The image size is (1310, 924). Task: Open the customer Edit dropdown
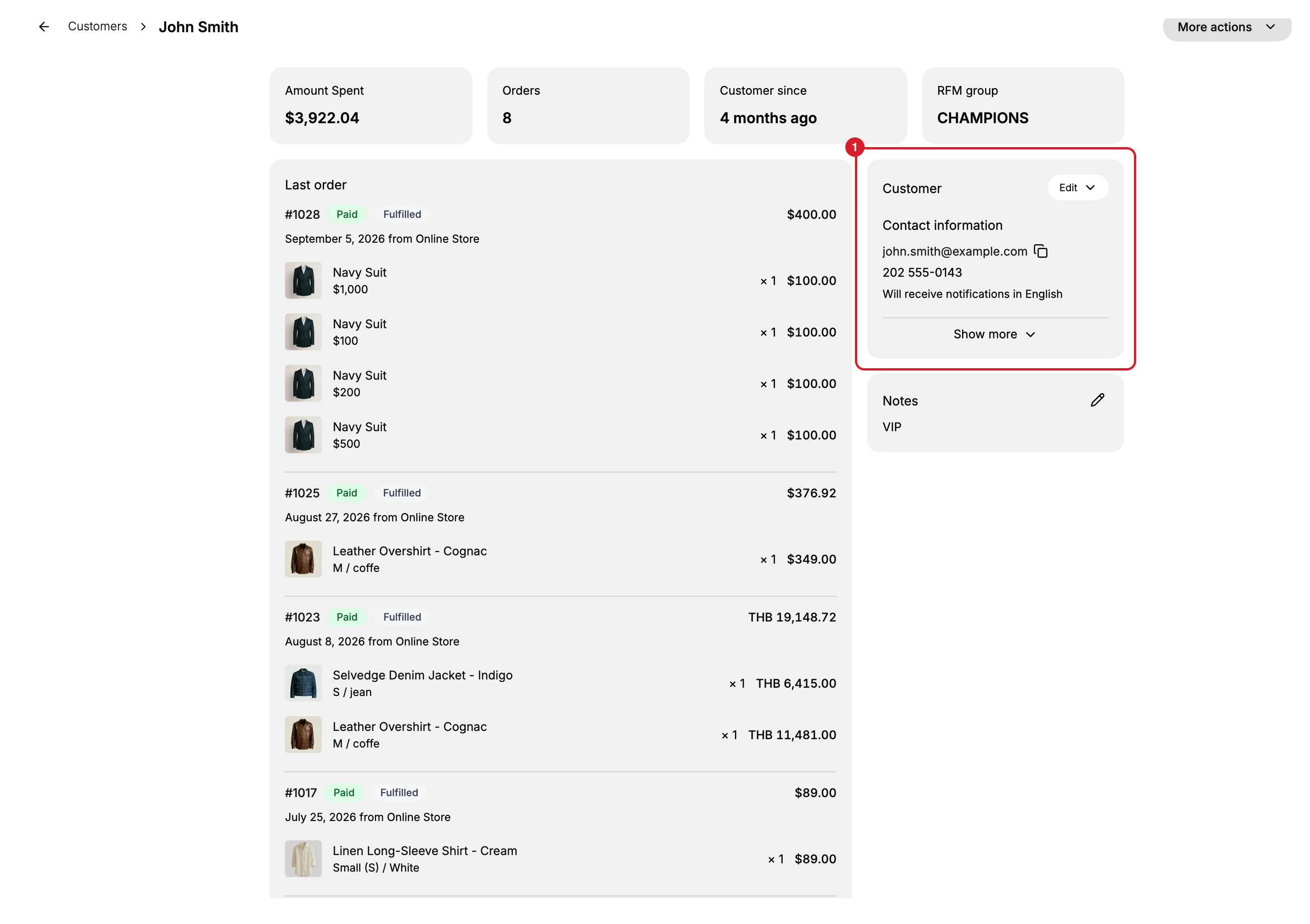[1077, 188]
